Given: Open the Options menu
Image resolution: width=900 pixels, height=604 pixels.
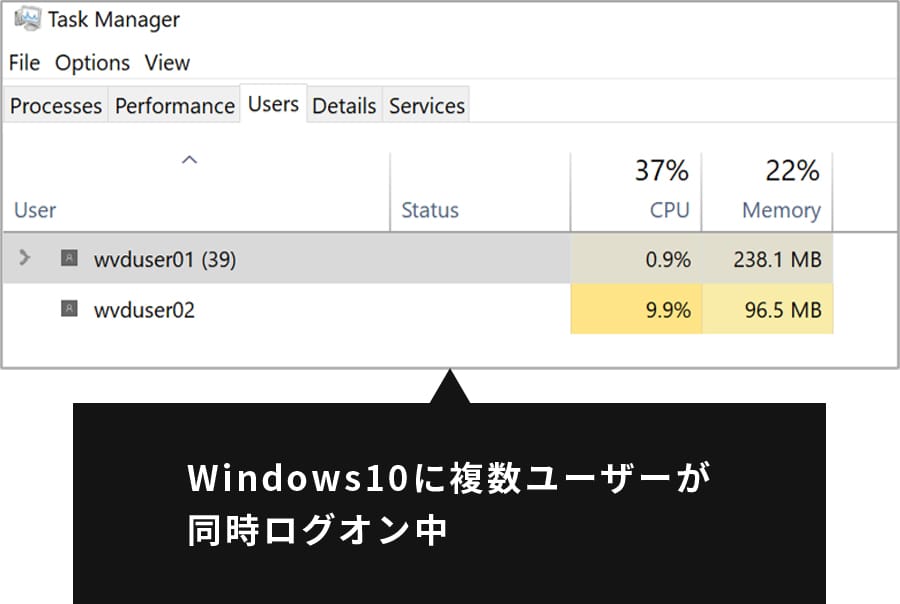Looking at the screenshot, I should pos(92,63).
